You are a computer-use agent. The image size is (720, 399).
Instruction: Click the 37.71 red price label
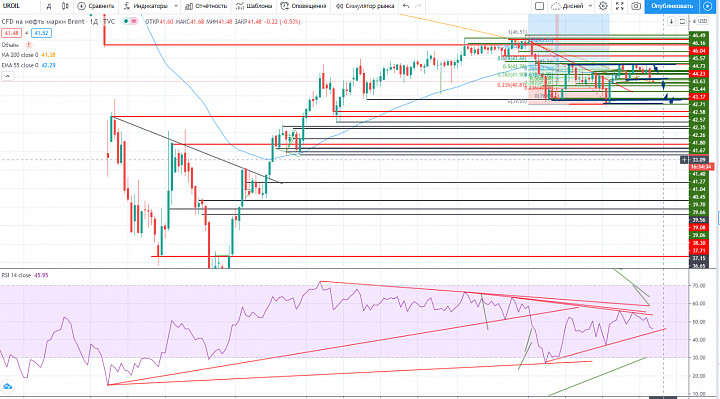(x=699, y=250)
